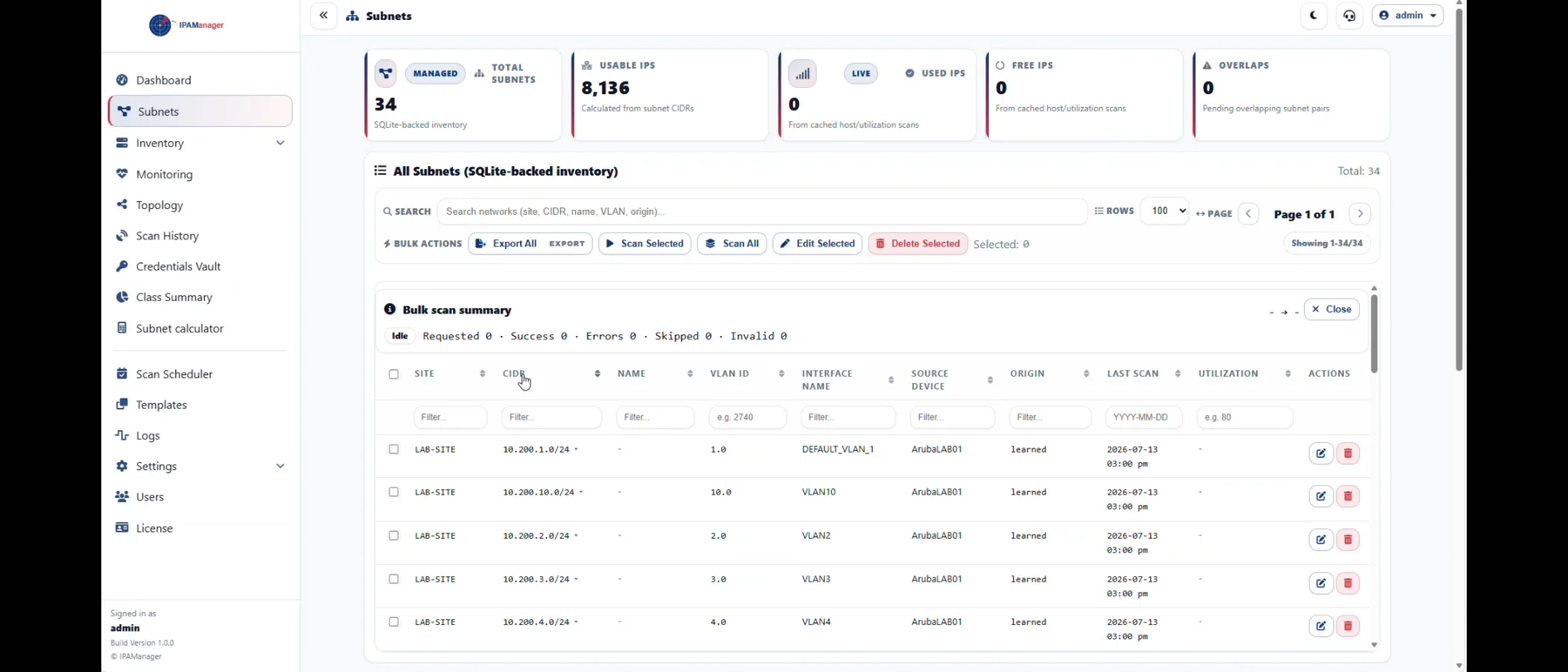This screenshot has width=1568, height=672.
Task: Click Scan Selected button
Action: 645,244
